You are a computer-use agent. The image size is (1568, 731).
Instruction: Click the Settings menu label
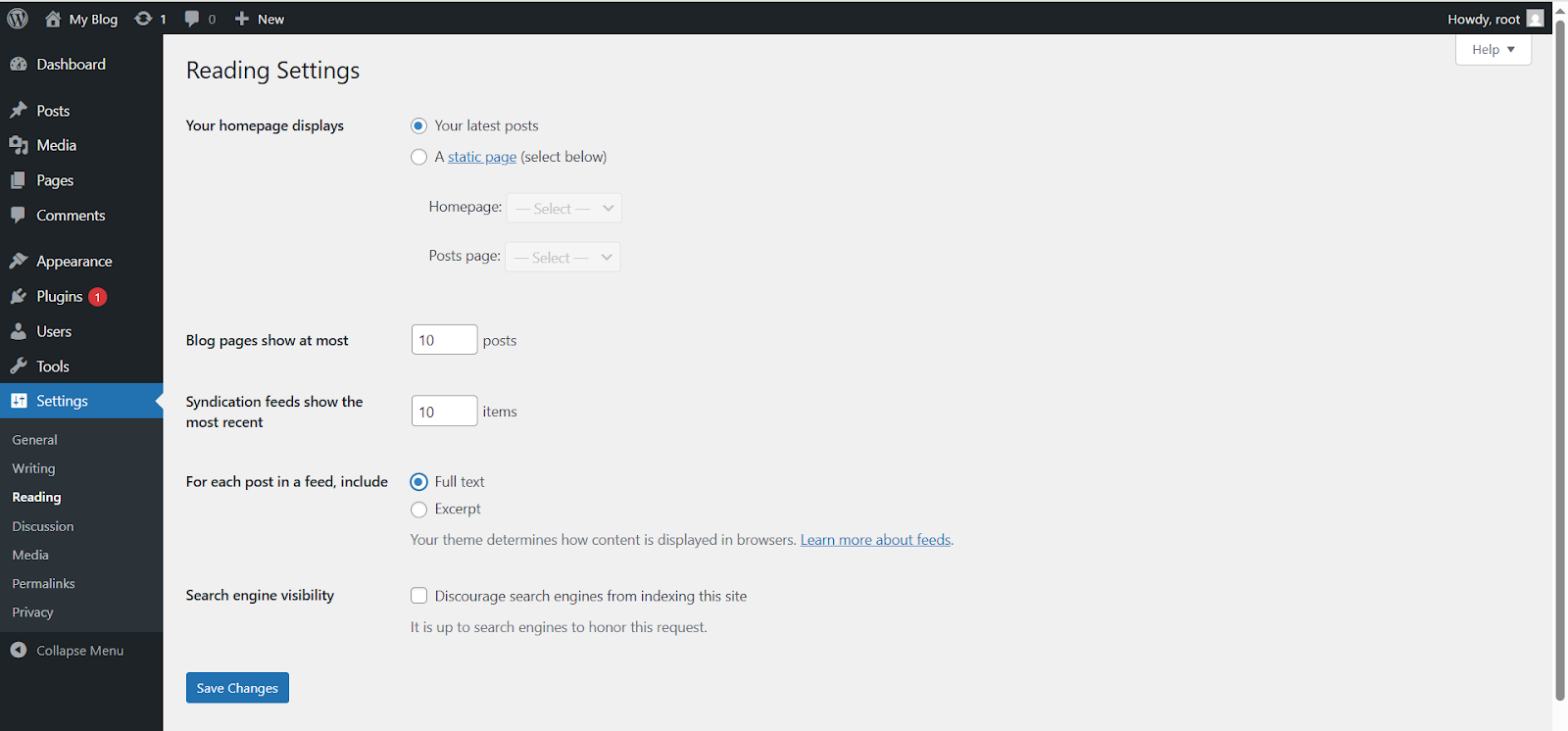[62, 401]
